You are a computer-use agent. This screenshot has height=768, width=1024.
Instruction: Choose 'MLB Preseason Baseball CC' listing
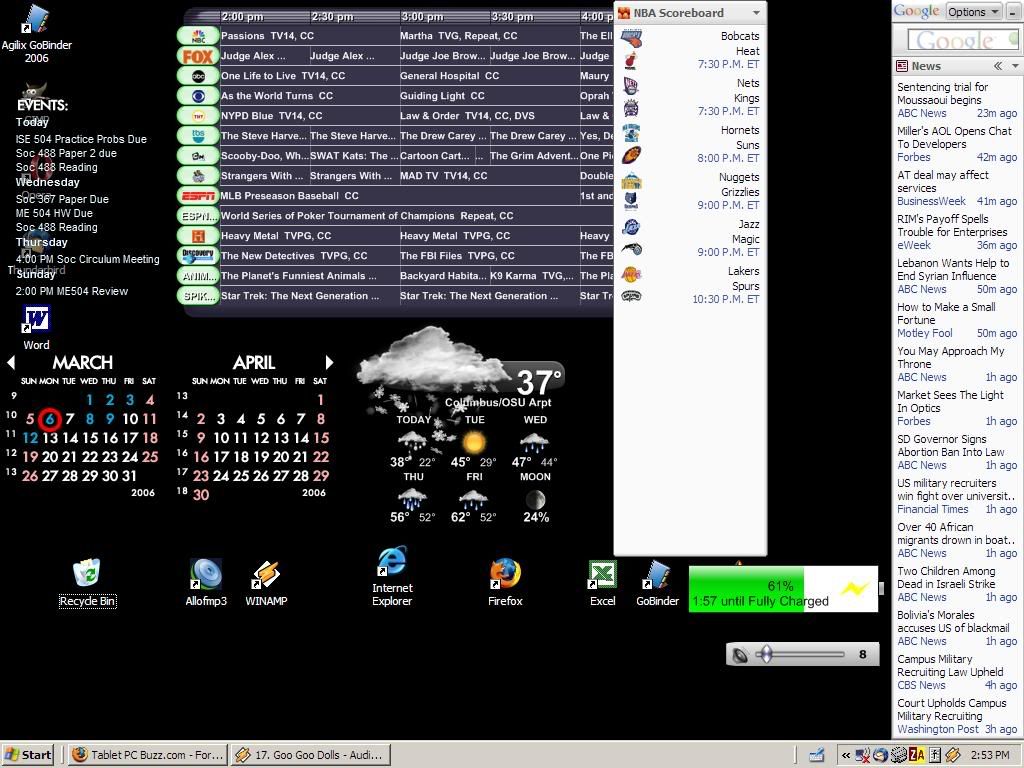(x=399, y=196)
